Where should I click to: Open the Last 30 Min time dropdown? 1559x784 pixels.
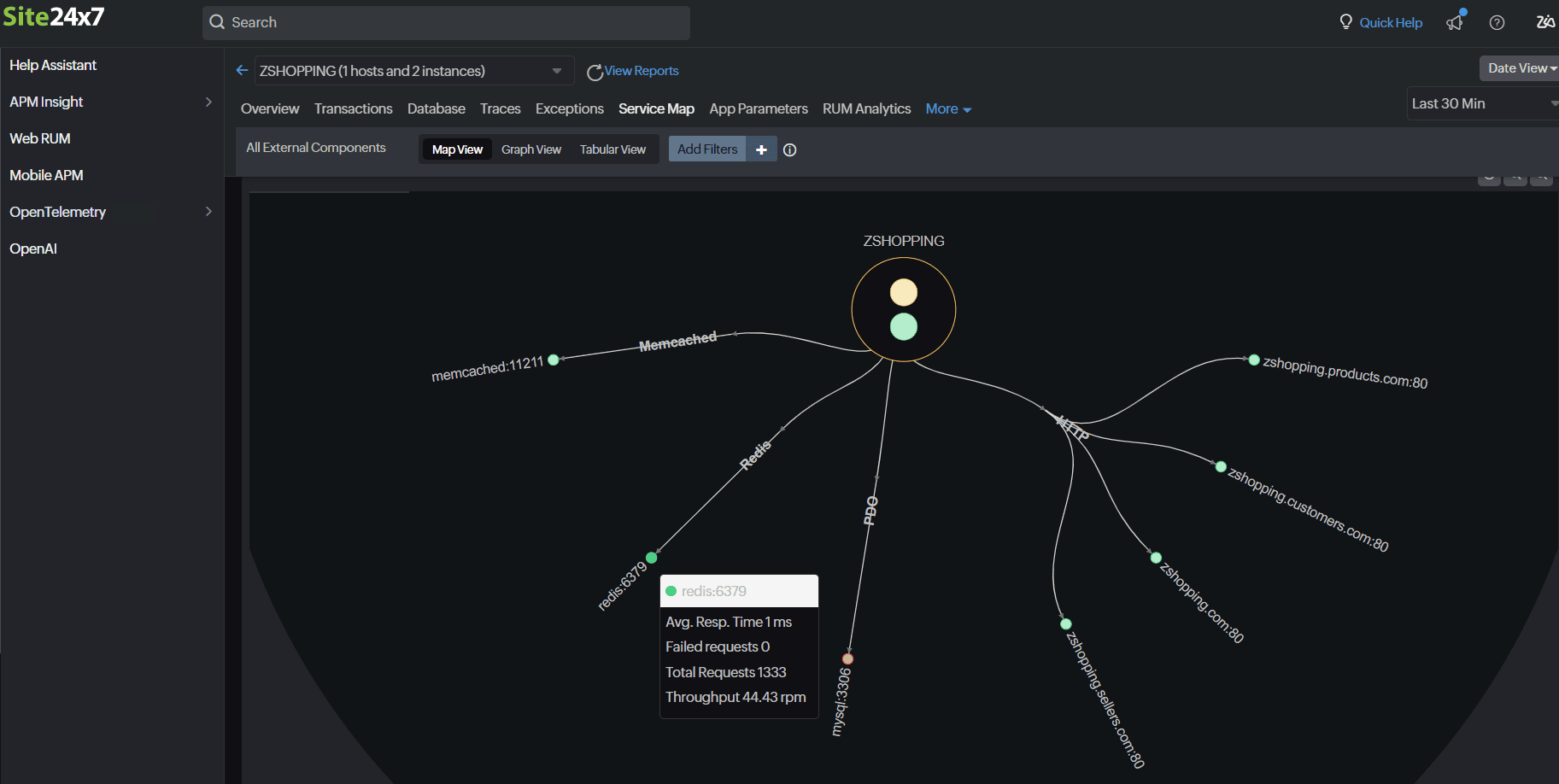(1482, 103)
